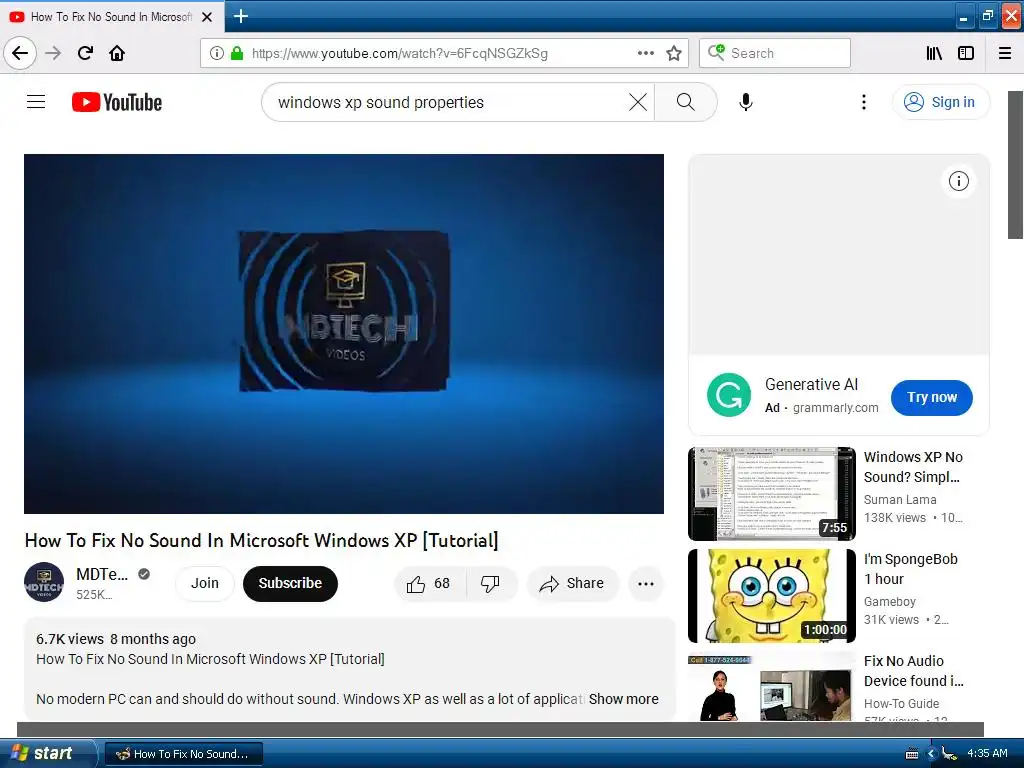Viewport: 1024px width, 768px height.
Task: Open Fix No Audio Device video thumbnail
Action: 772,687
